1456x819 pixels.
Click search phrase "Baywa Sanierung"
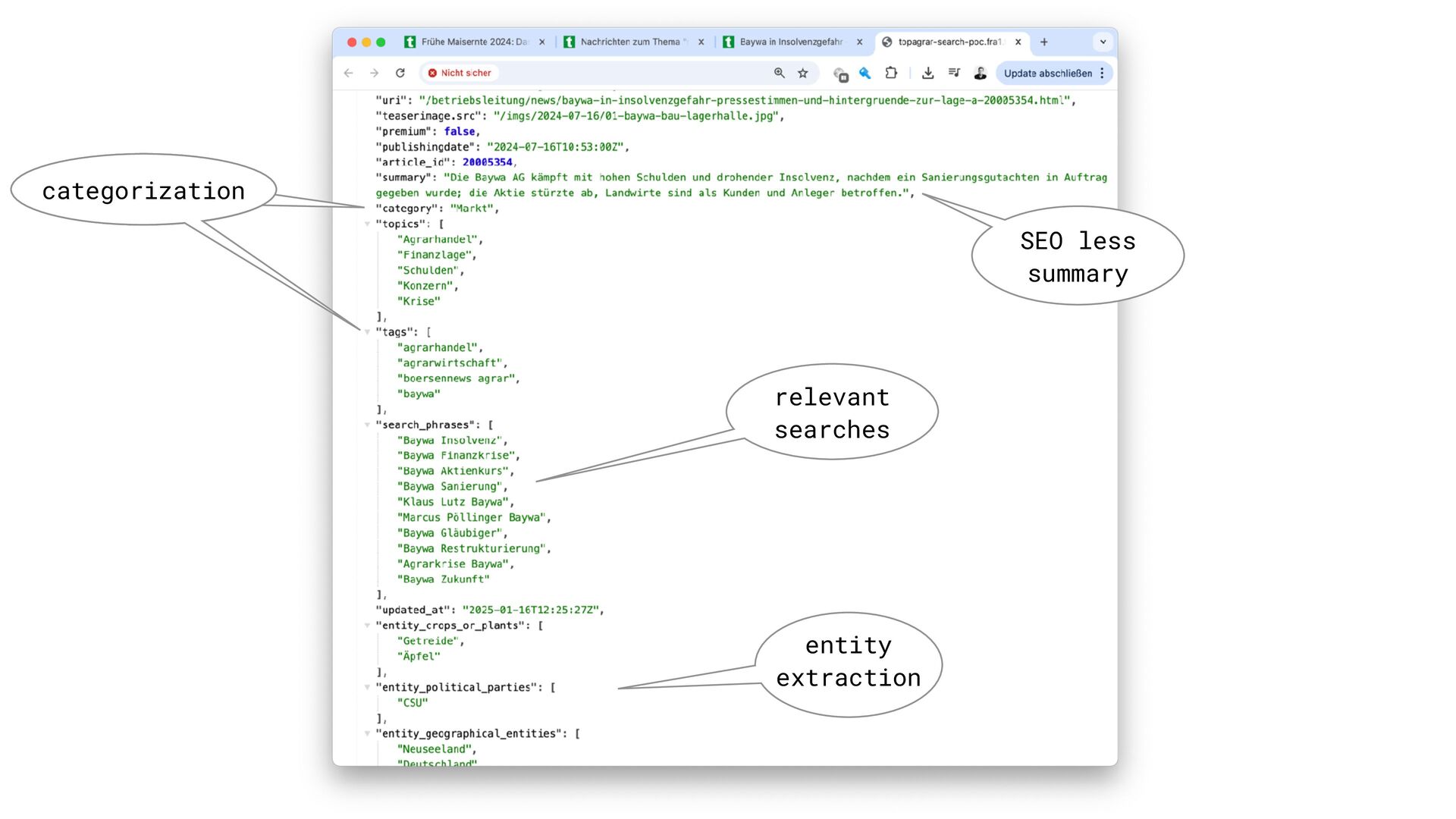(450, 487)
